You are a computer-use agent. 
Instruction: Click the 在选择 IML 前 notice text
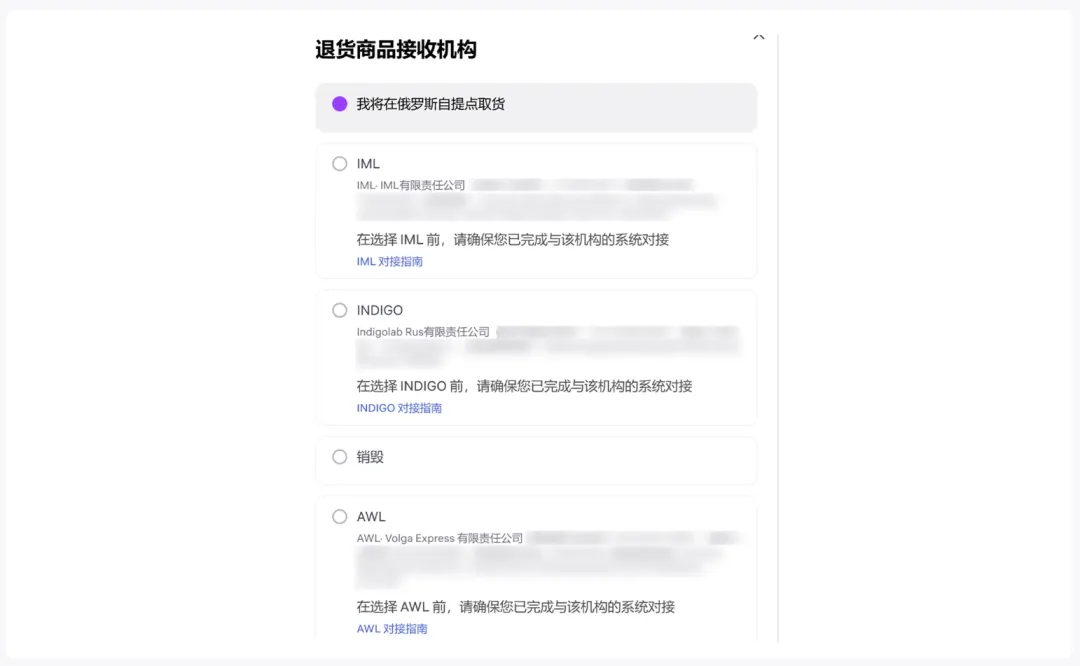click(x=513, y=240)
